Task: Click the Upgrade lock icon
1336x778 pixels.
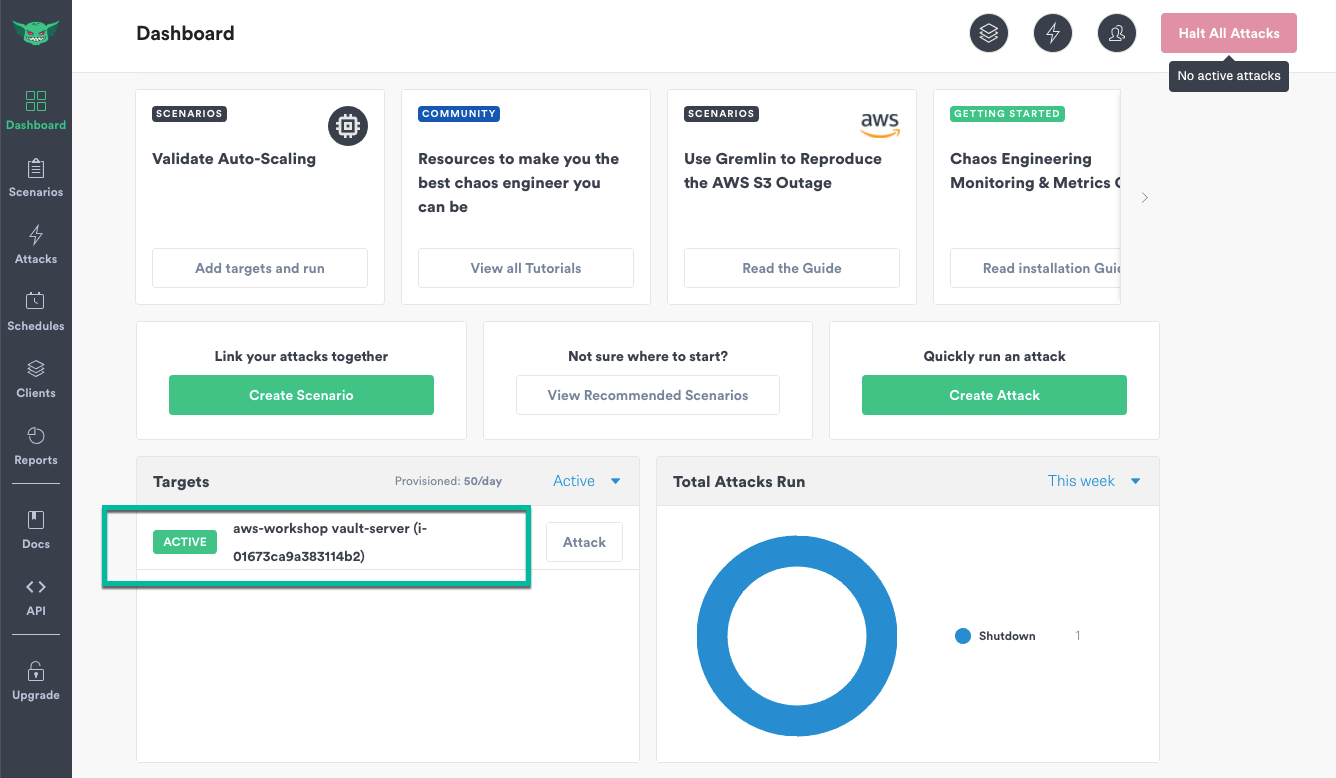Action: coord(36,671)
